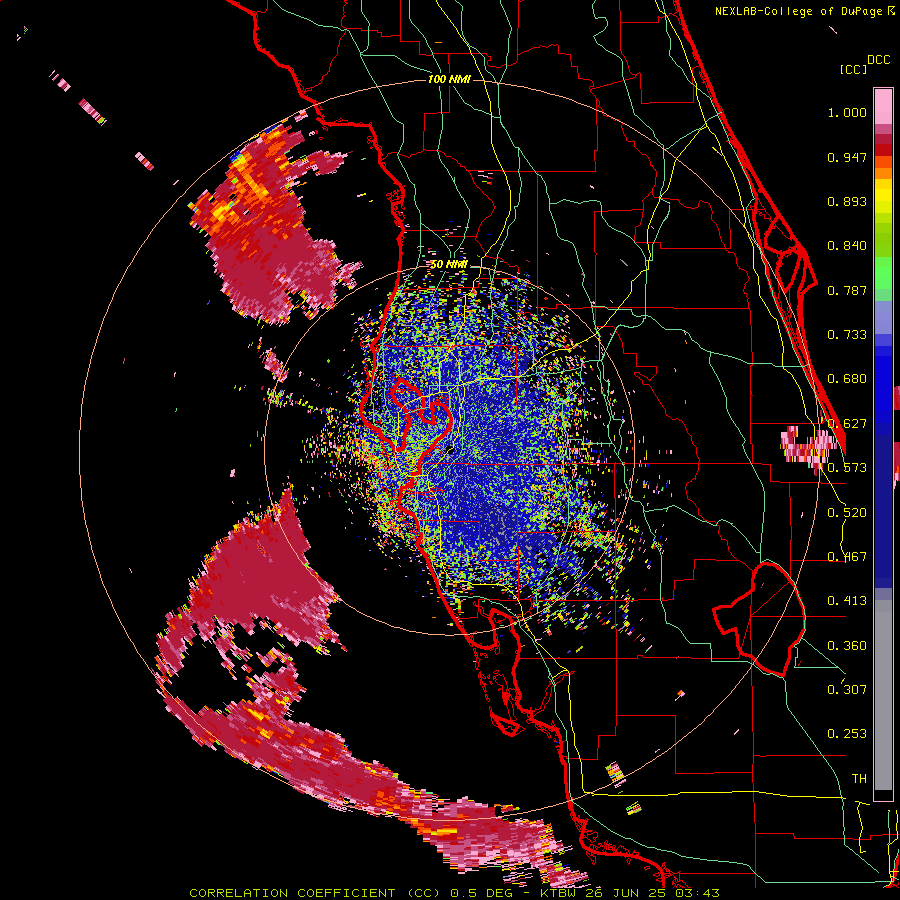Viewport: 900px width, 900px height.
Task: Click the KTBW station identifier
Action: 560,893
